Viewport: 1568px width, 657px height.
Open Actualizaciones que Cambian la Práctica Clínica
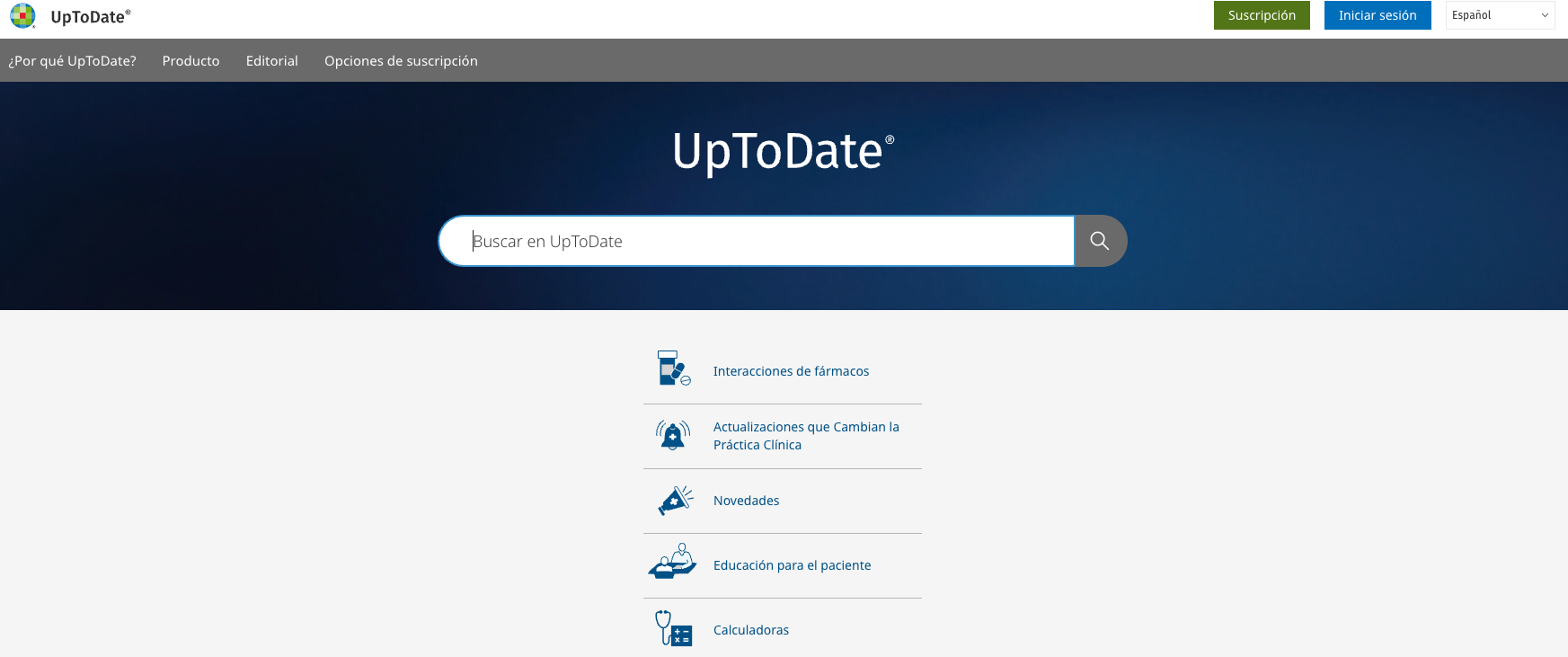[x=806, y=436]
